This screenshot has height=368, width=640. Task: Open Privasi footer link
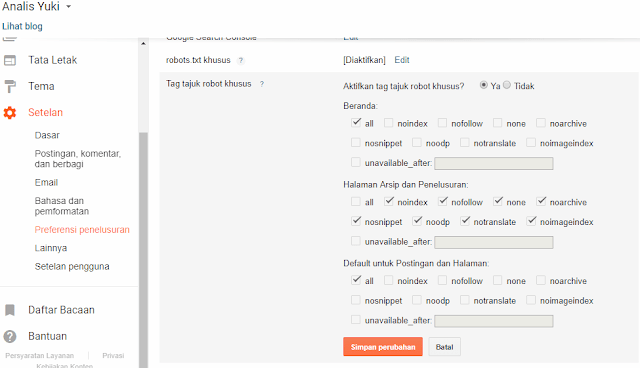pos(113,356)
